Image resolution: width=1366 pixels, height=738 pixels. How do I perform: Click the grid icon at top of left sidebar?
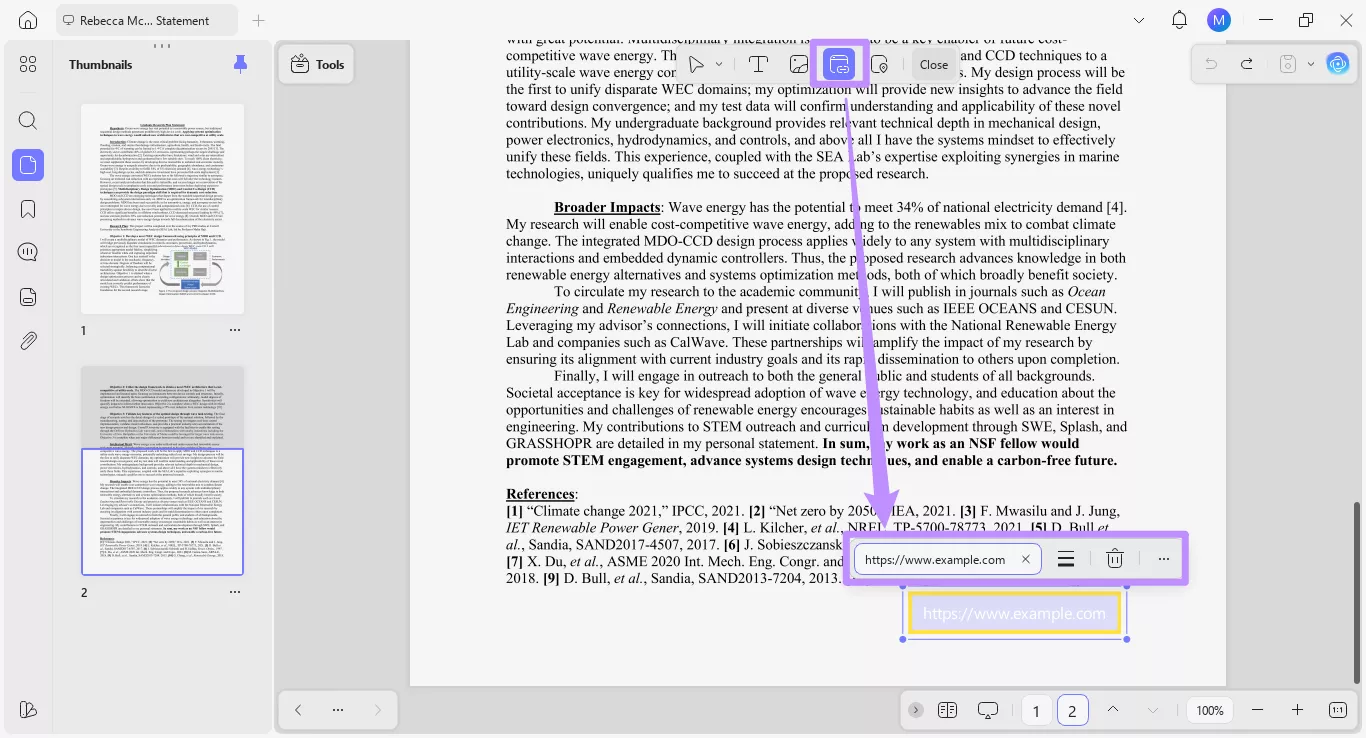pyautogui.click(x=28, y=64)
